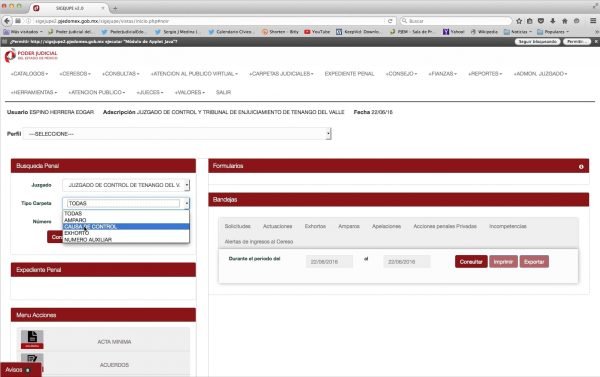This screenshot has height=377, width=600.
Task: Open the CARPETAS JUDICIALES menu
Action: click(281, 73)
